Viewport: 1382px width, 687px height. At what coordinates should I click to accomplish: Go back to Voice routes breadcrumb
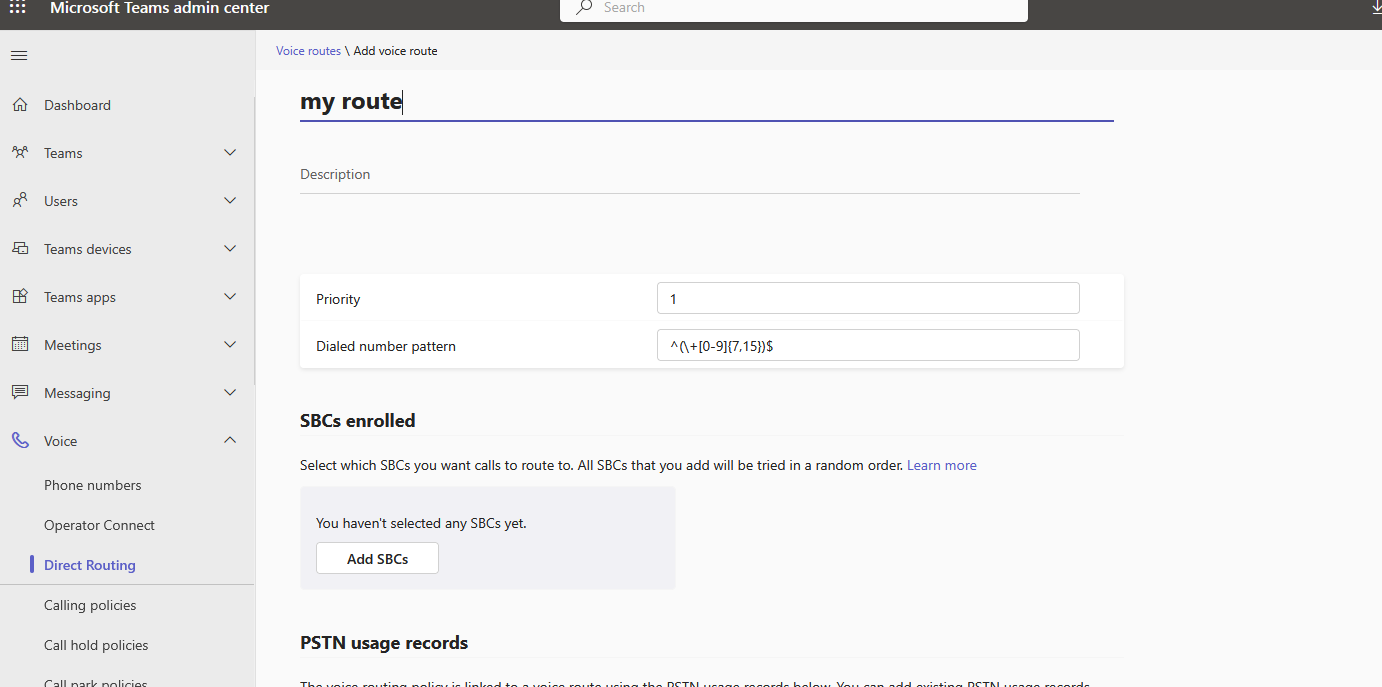(308, 51)
